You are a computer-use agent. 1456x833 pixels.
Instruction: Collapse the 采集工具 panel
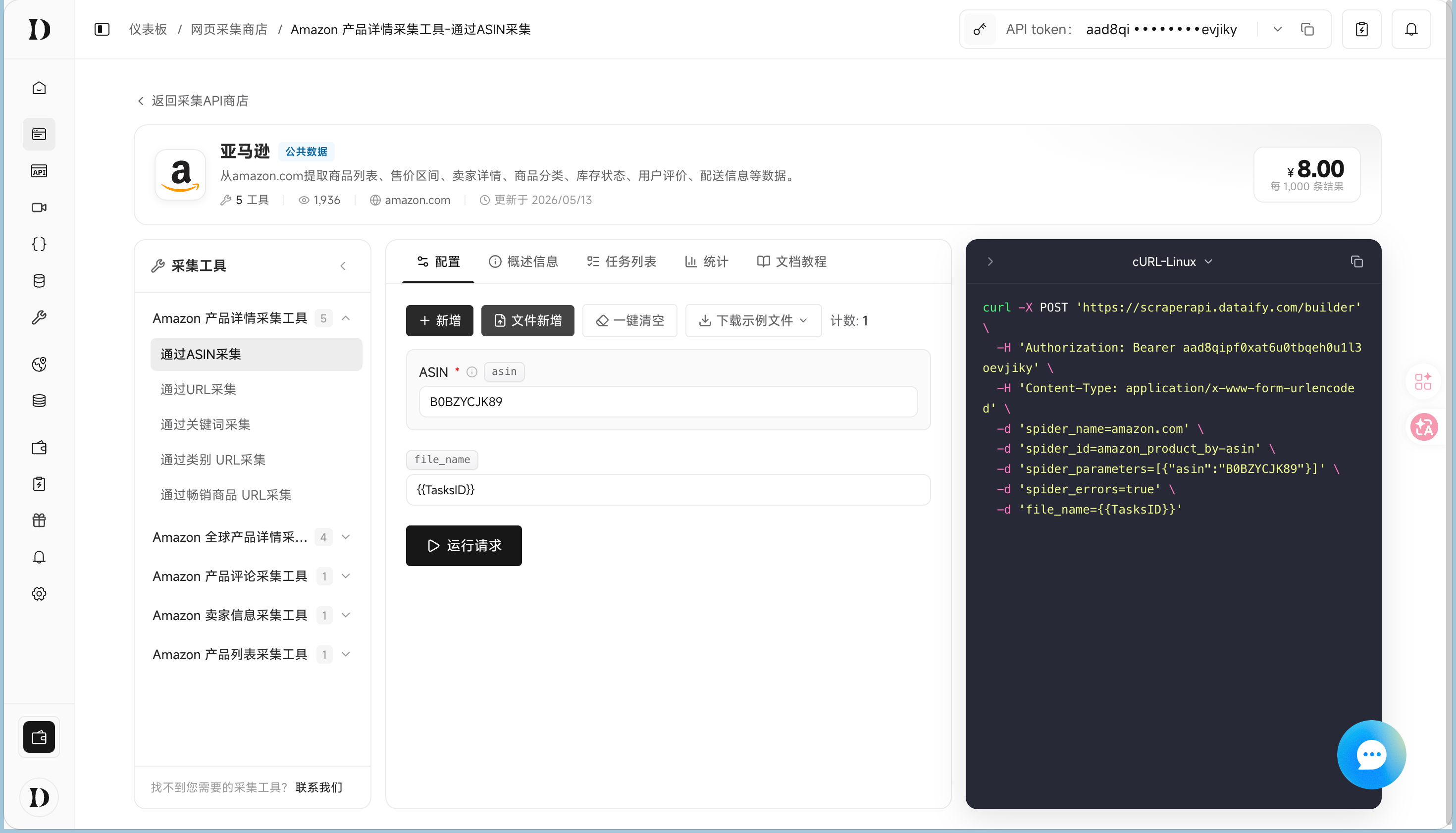pos(343,265)
